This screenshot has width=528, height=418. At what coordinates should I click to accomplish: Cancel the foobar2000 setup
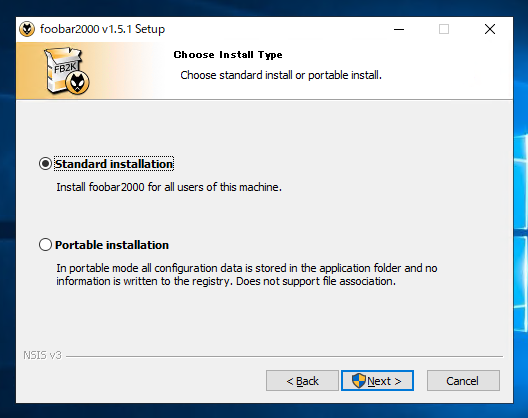point(463,381)
